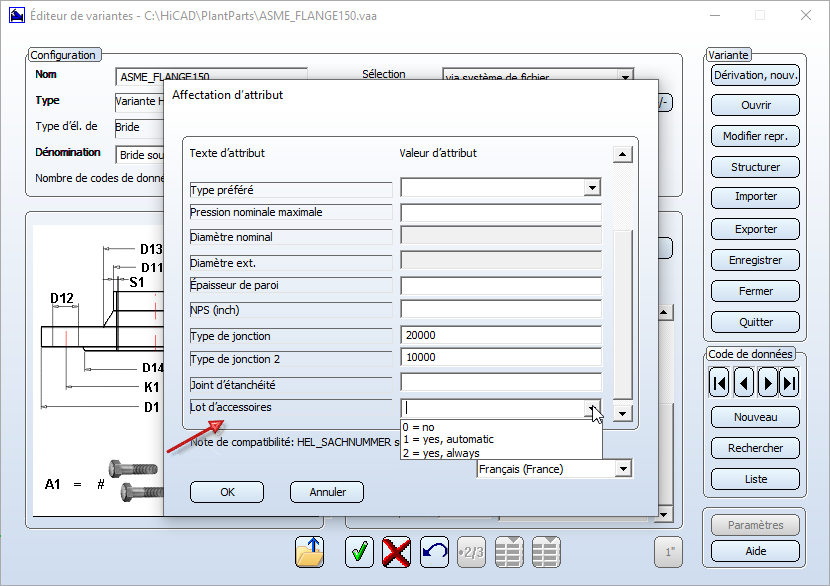Viewport: 830px width, 586px height.
Task: Open the Français (France) language dropdown
Action: [x=624, y=469]
